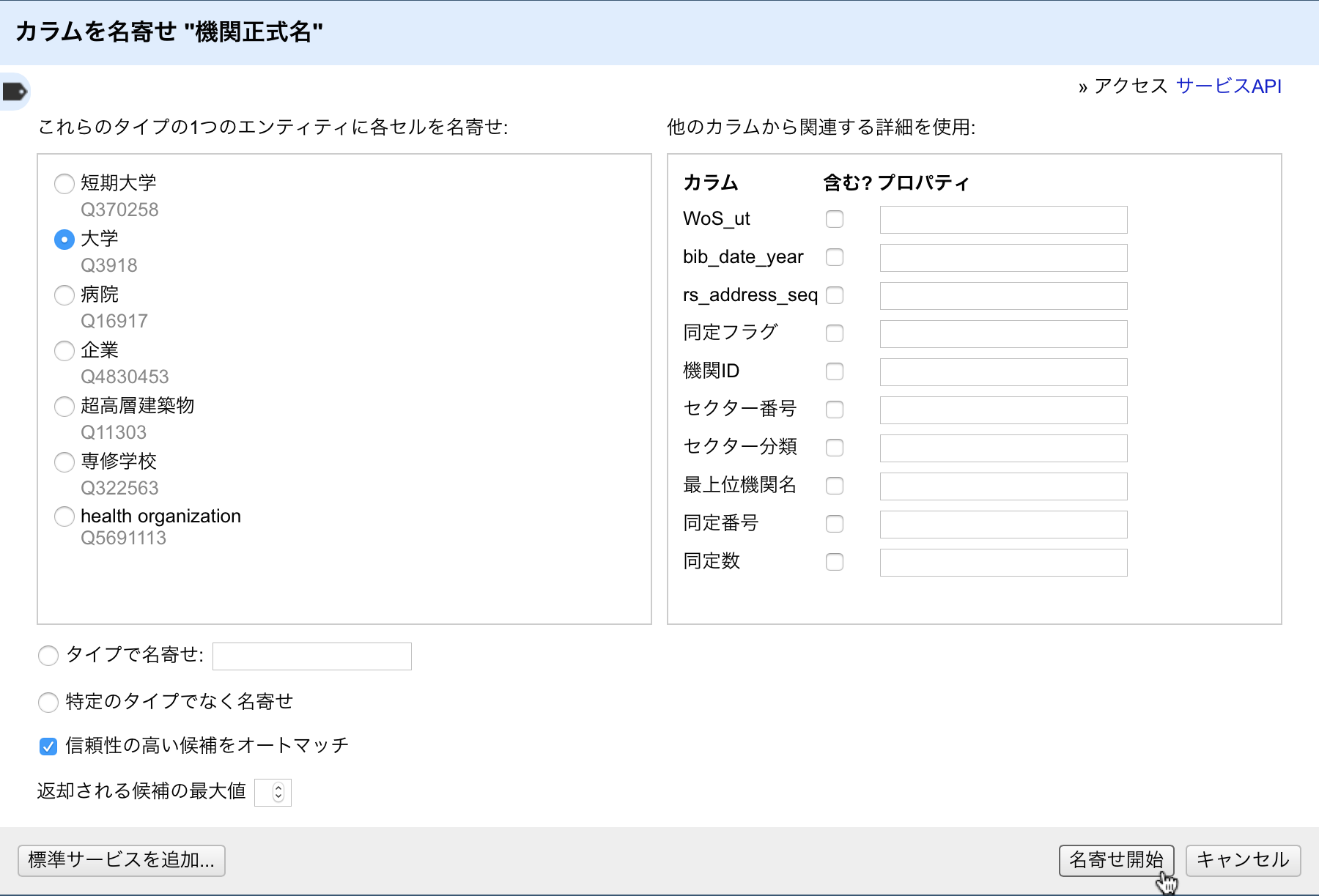Click the property field for 最上位機関名
1319x896 pixels.
(x=1004, y=486)
